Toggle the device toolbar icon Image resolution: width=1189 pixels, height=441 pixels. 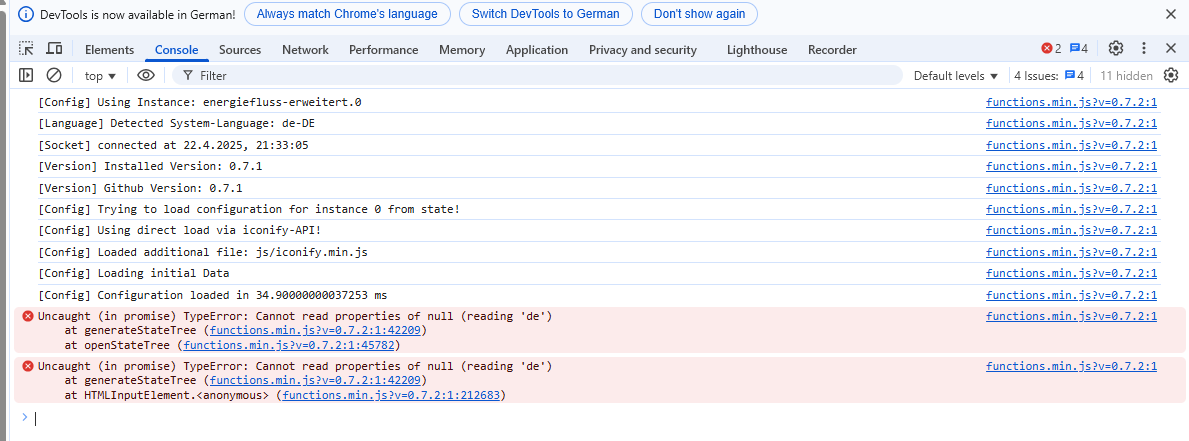point(54,49)
